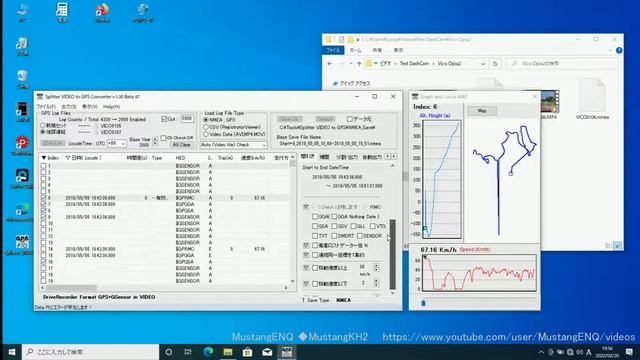Viewport: 640px width, 360px height.
Task: Toggle the OS Check Off checkbox
Action: pyautogui.click(x=164, y=138)
